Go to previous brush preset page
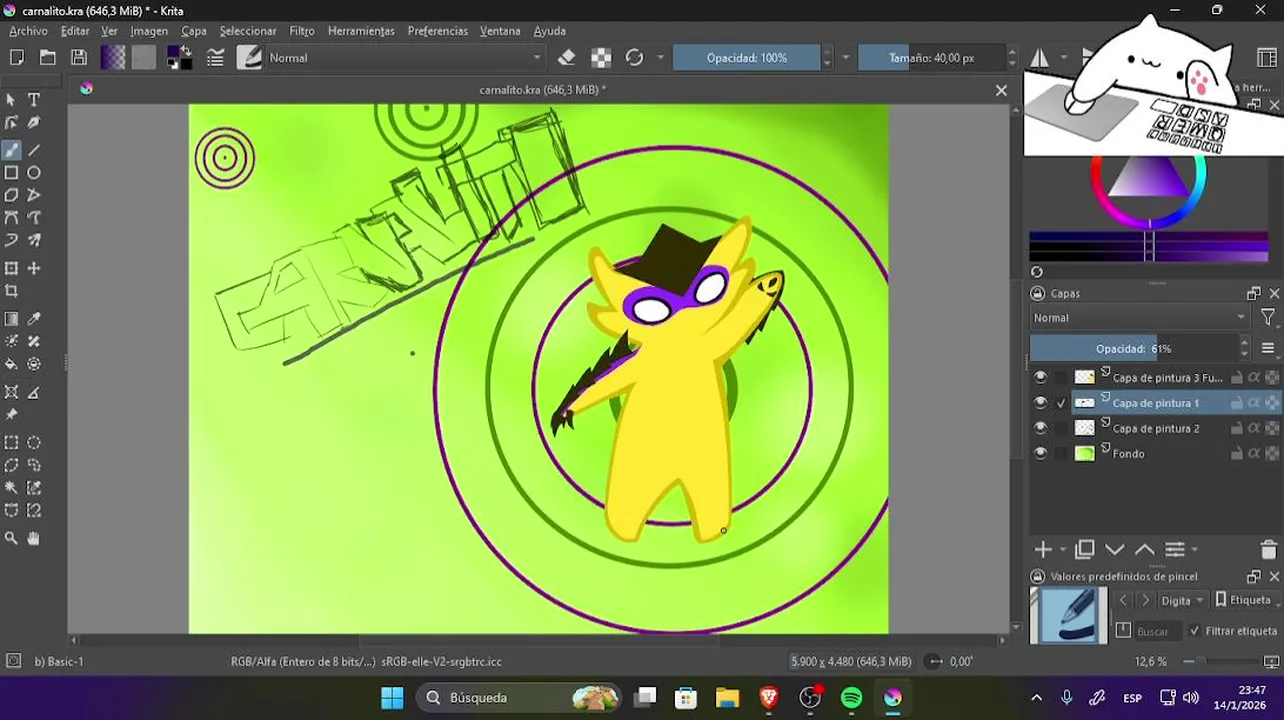 (1122, 601)
